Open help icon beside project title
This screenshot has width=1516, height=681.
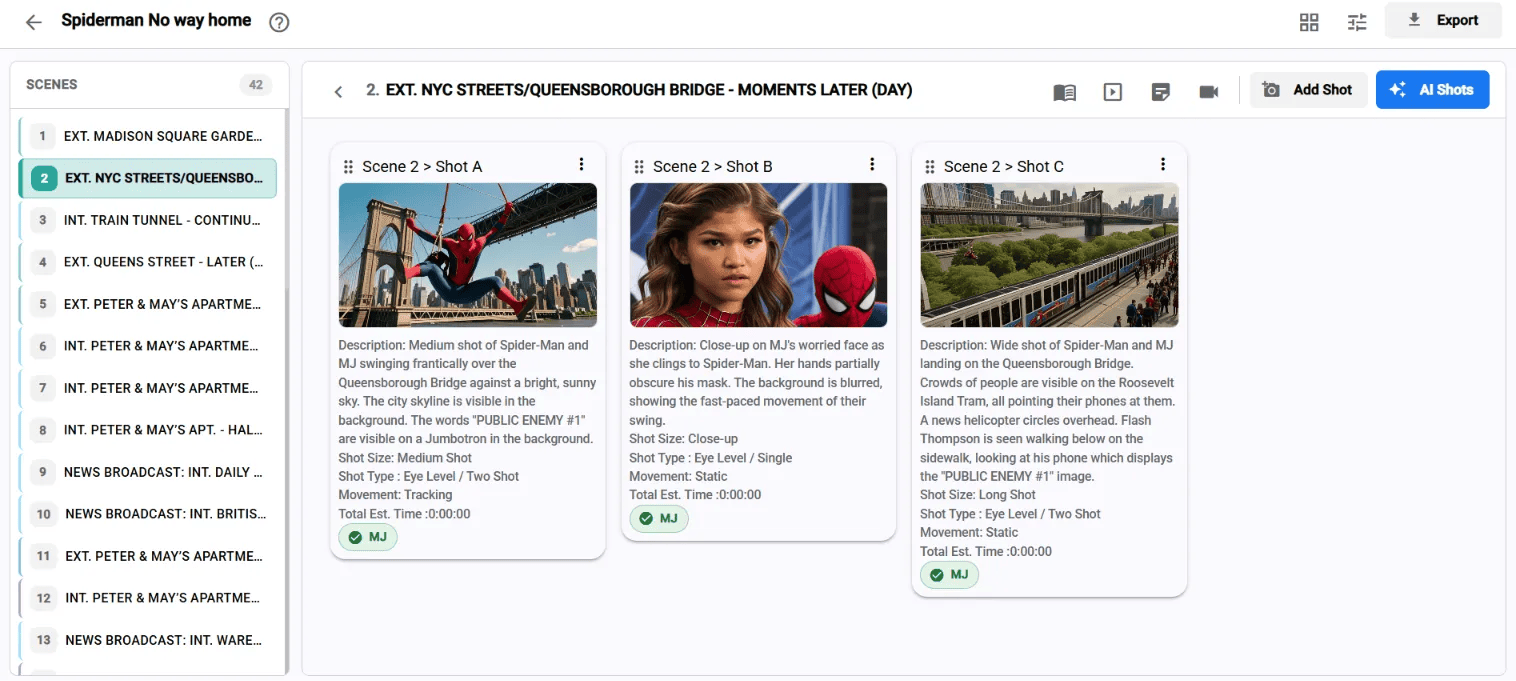(279, 22)
